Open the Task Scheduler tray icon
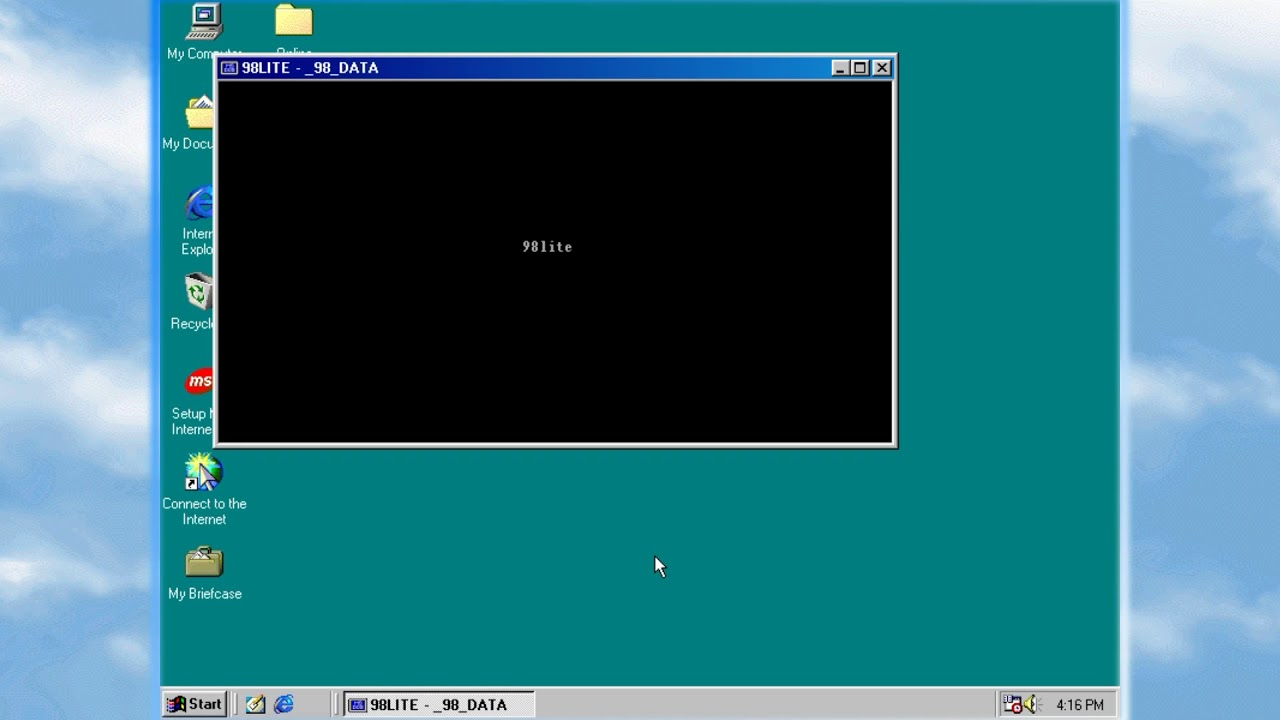Image resolution: width=1280 pixels, height=720 pixels. click(x=1010, y=704)
